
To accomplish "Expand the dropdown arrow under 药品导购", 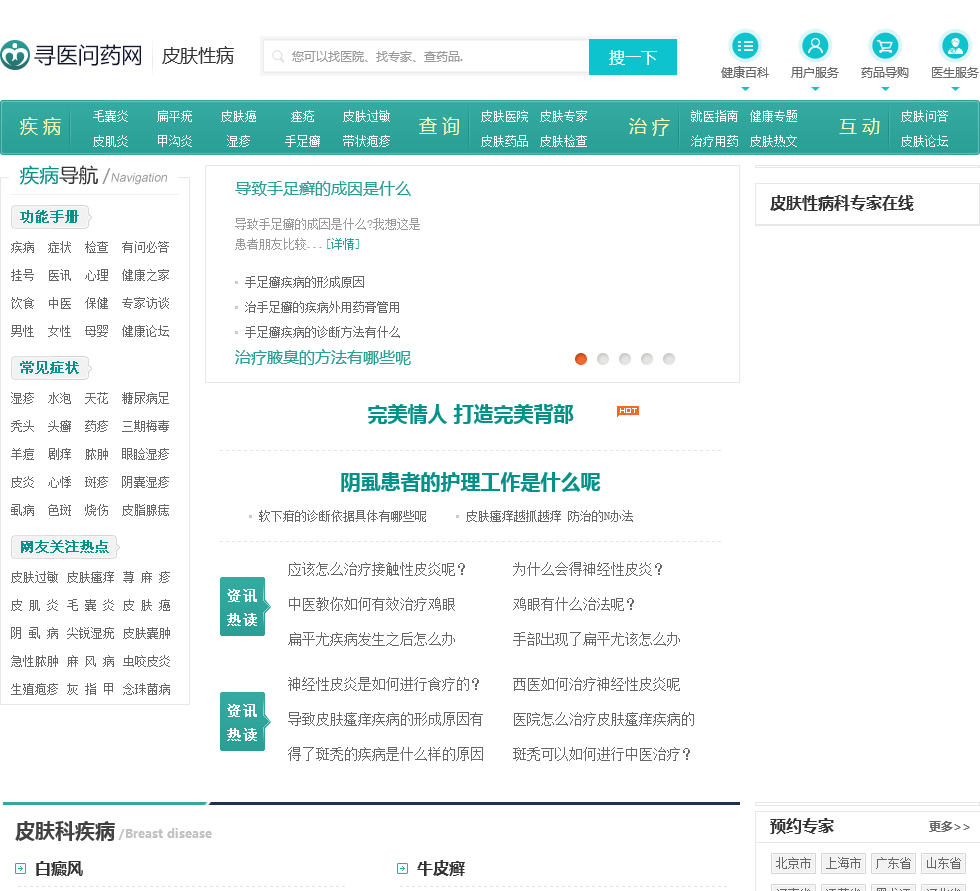I will (885, 89).
